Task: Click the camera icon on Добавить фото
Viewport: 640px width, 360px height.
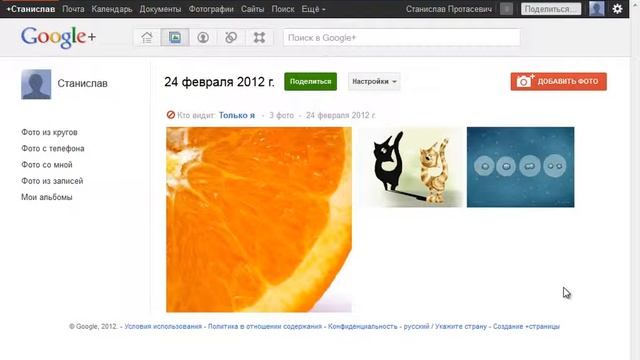Action: coord(524,81)
